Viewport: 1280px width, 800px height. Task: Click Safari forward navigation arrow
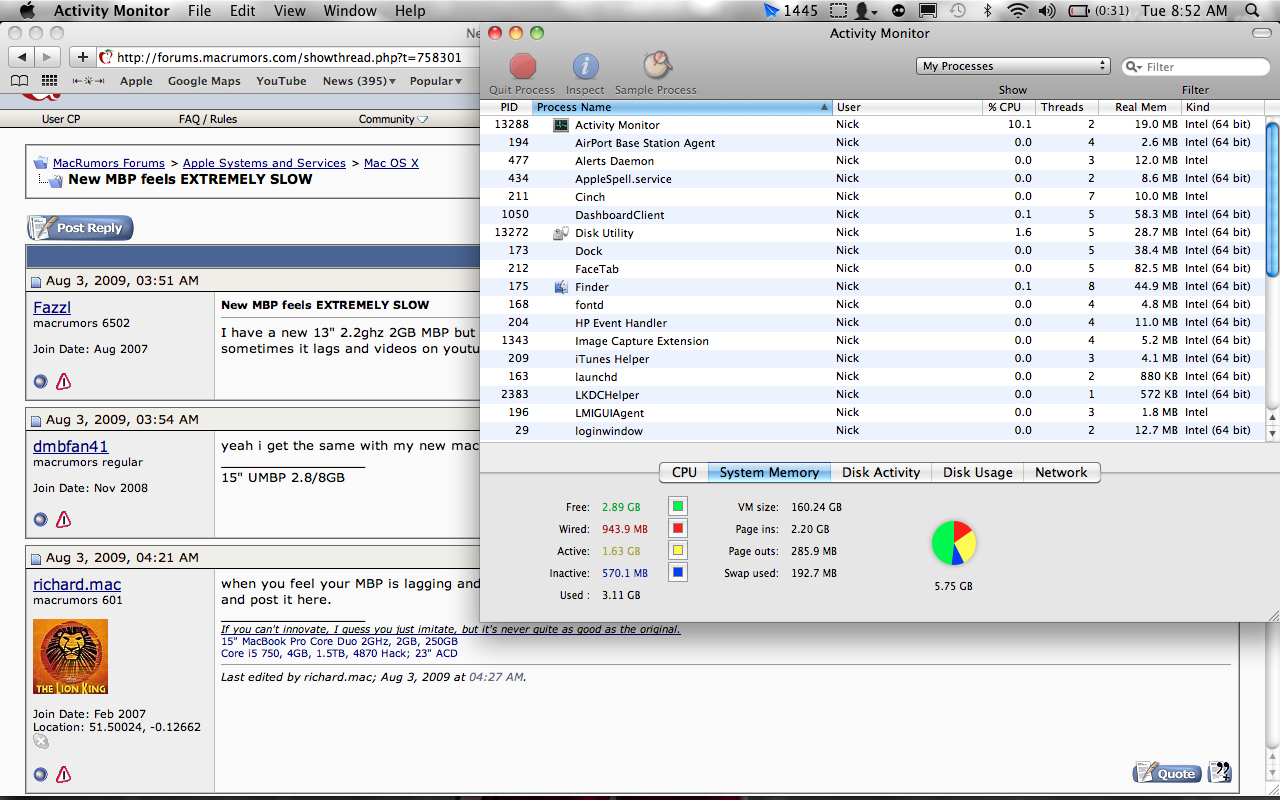click(x=47, y=57)
